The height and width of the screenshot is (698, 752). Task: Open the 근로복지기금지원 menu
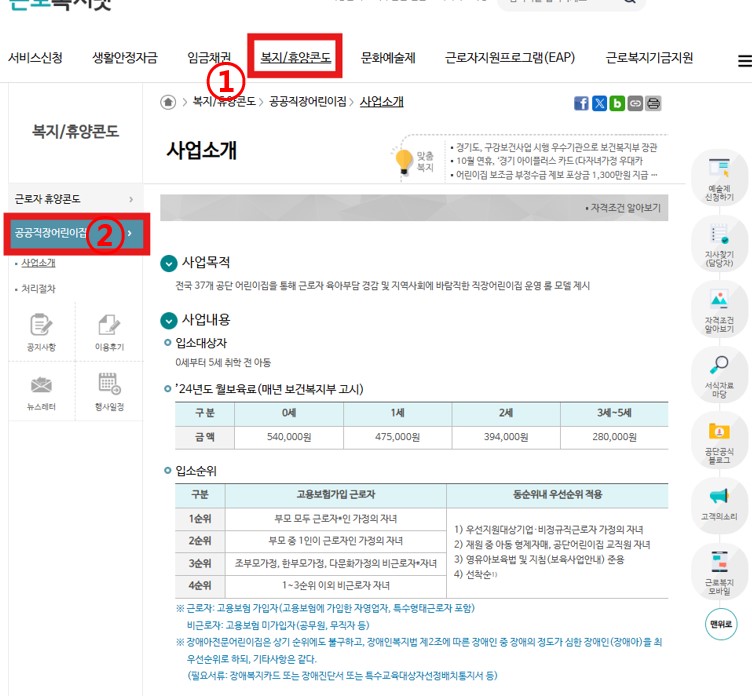pyautogui.click(x=649, y=58)
